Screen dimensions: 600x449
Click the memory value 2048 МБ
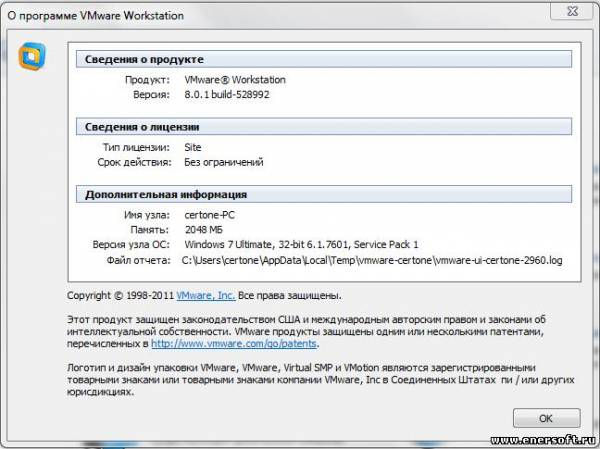pyautogui.click(x=204, y=230)
